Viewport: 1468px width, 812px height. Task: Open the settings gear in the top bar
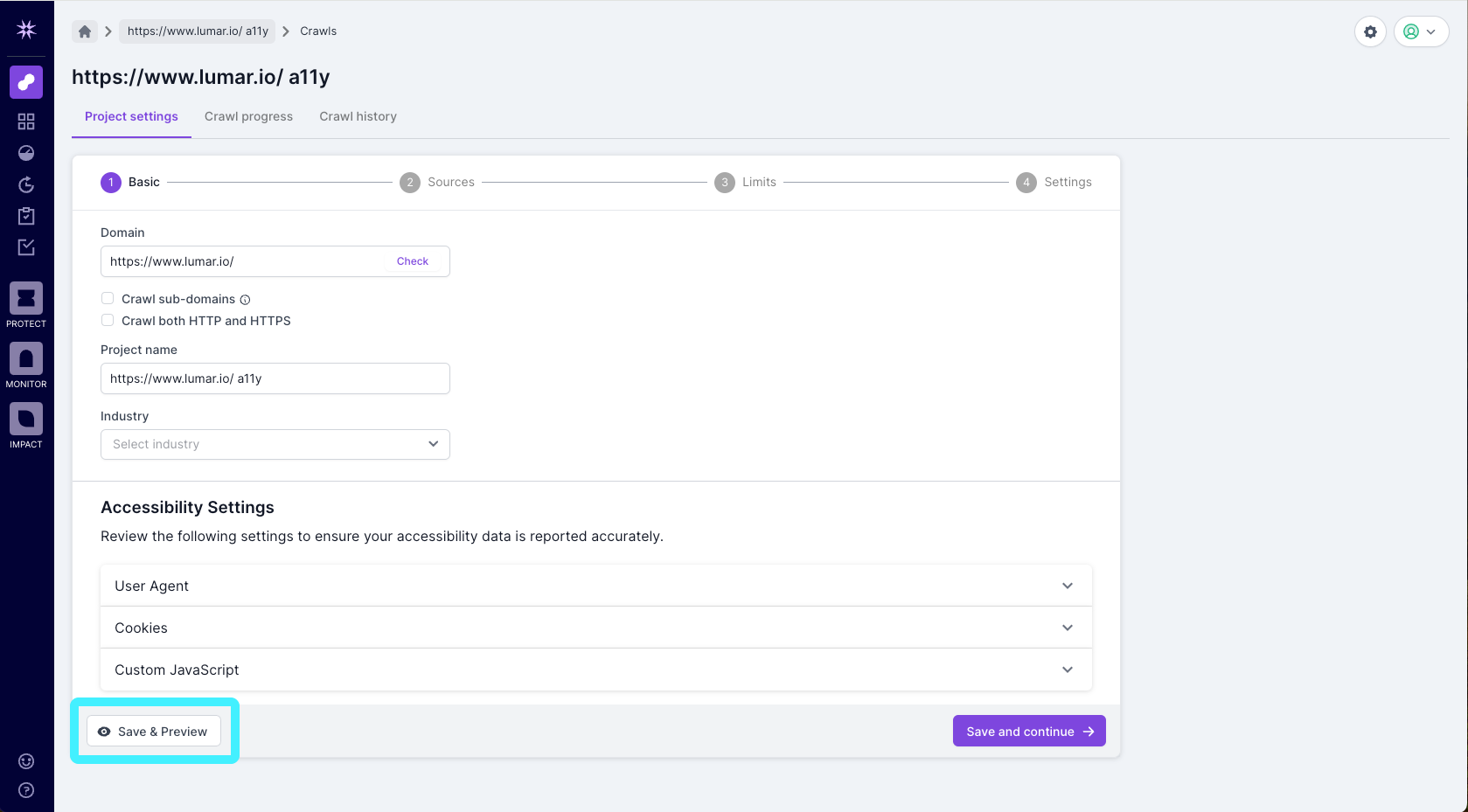click(x=1370, y=31)
